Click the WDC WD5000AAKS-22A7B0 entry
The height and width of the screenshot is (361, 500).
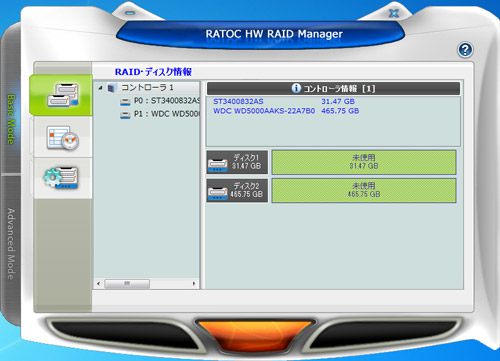264,111
